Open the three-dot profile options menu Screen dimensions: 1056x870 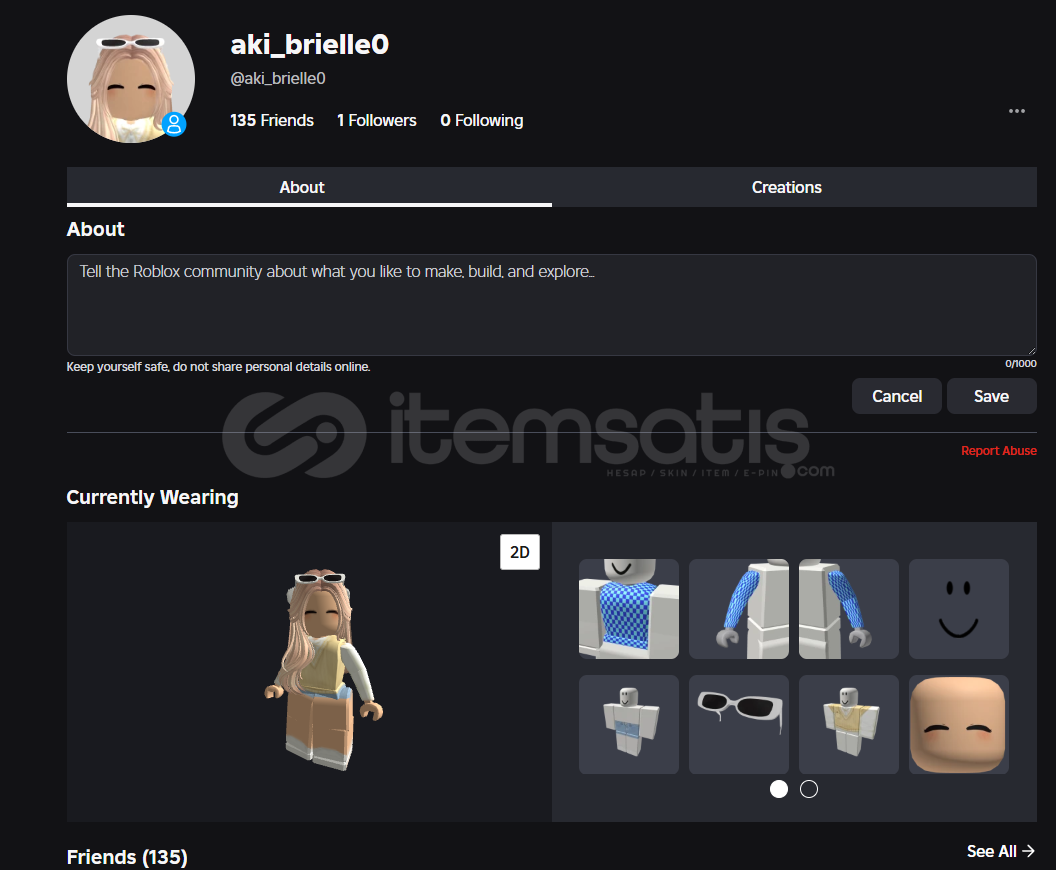[1017, 111]
